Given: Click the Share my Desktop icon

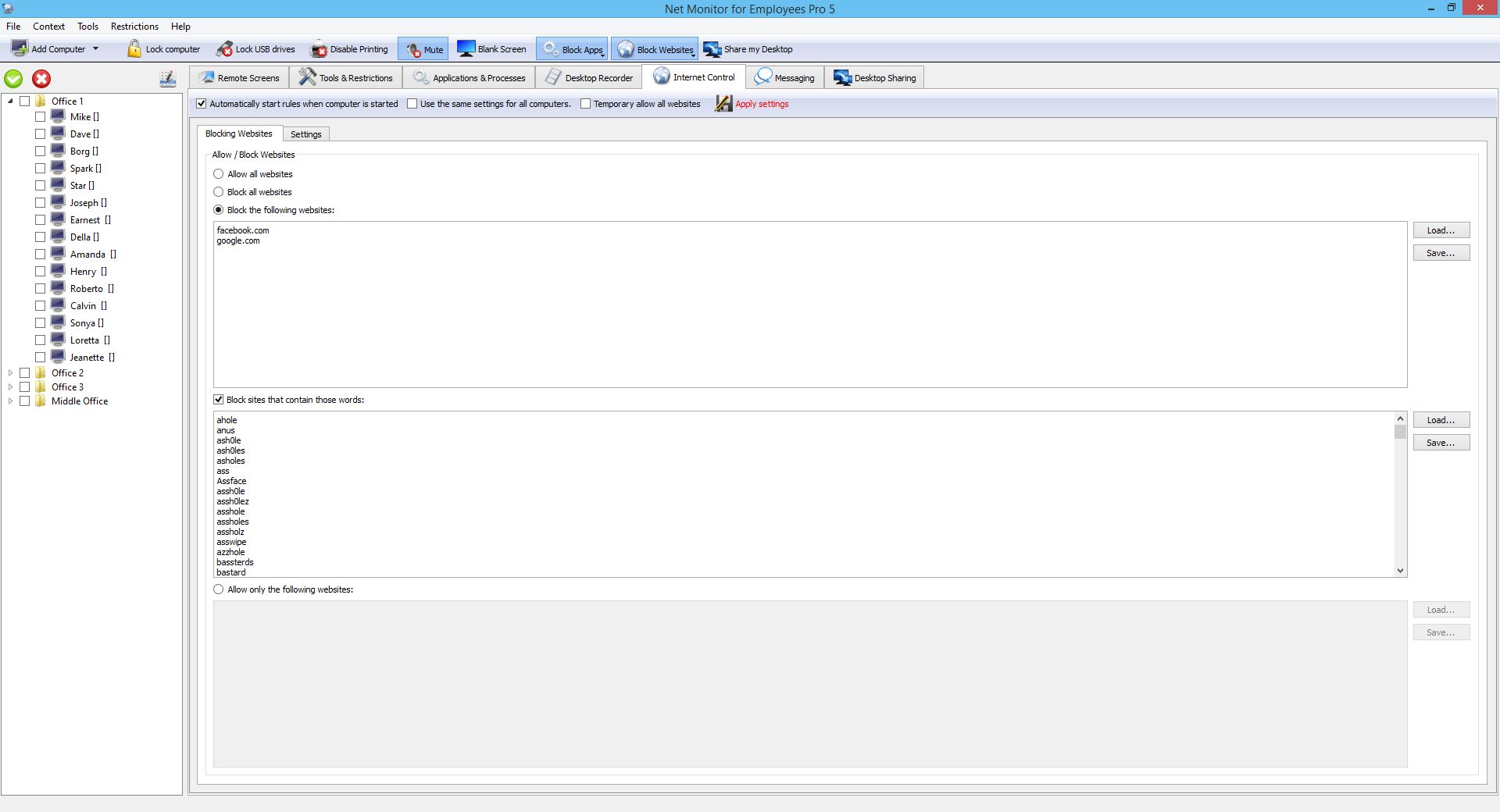Looking at the screenshot, I should click(x=712, y=49).
